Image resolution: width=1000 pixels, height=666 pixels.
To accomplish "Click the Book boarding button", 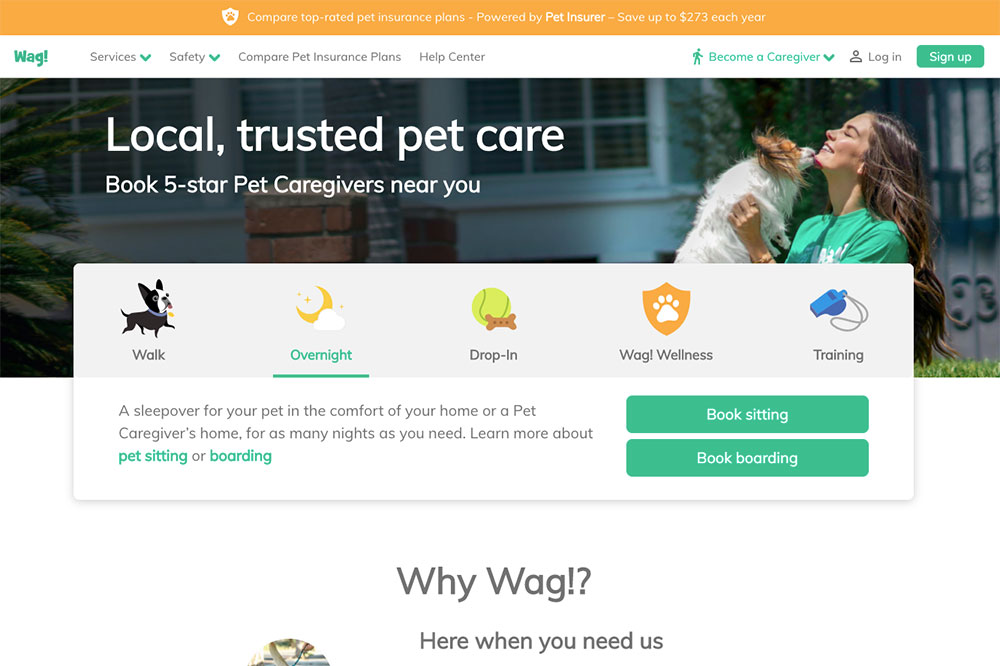I will [747, 458].
